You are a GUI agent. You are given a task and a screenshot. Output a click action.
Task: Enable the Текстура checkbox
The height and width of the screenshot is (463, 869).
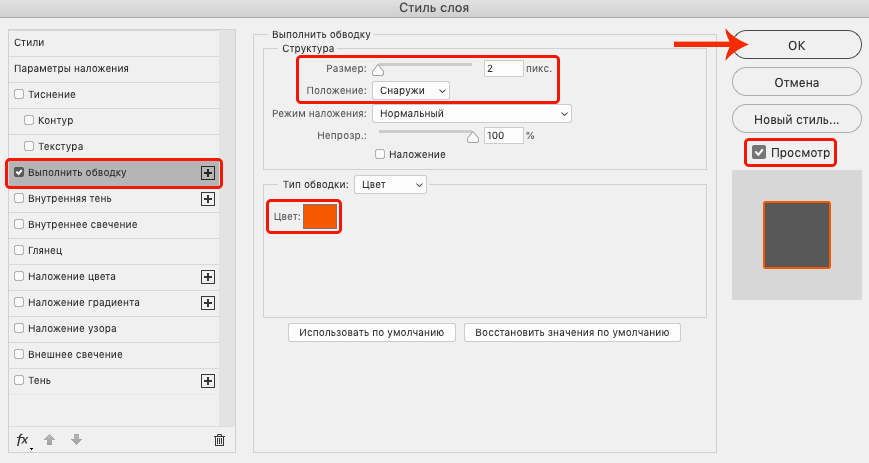(x=29, y=146)
